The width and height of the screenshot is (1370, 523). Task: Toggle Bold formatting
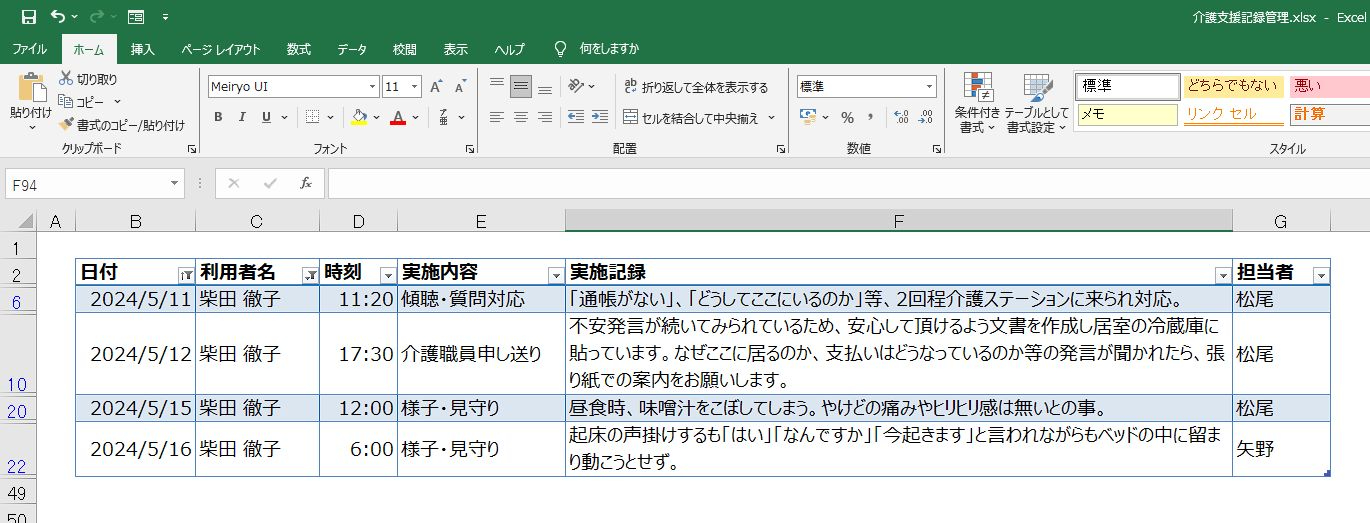pos(218,118)
